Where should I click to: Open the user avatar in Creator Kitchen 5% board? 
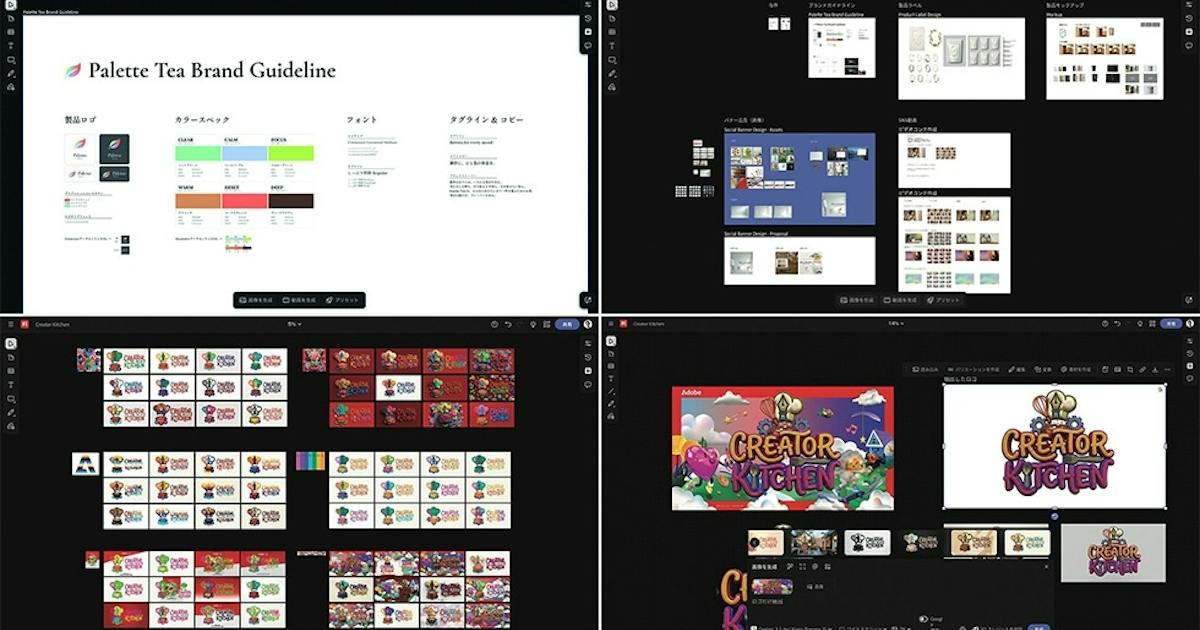pyautogui.click(x=588, y=324)
